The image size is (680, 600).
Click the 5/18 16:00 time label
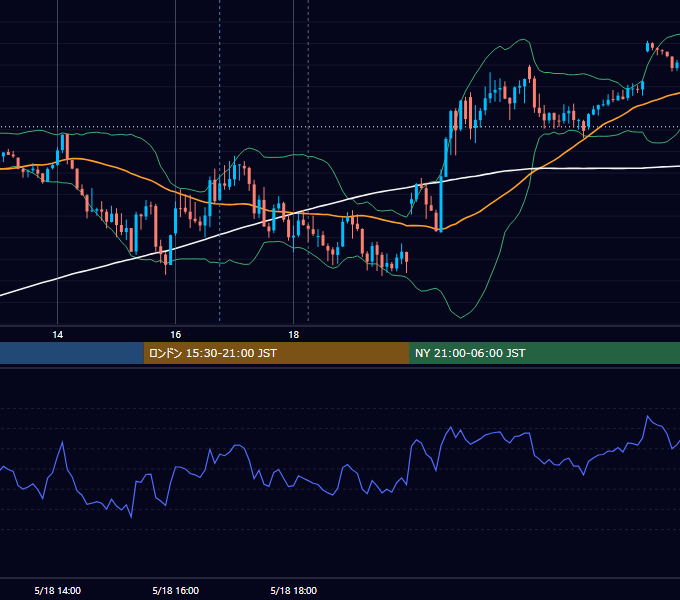176,590
